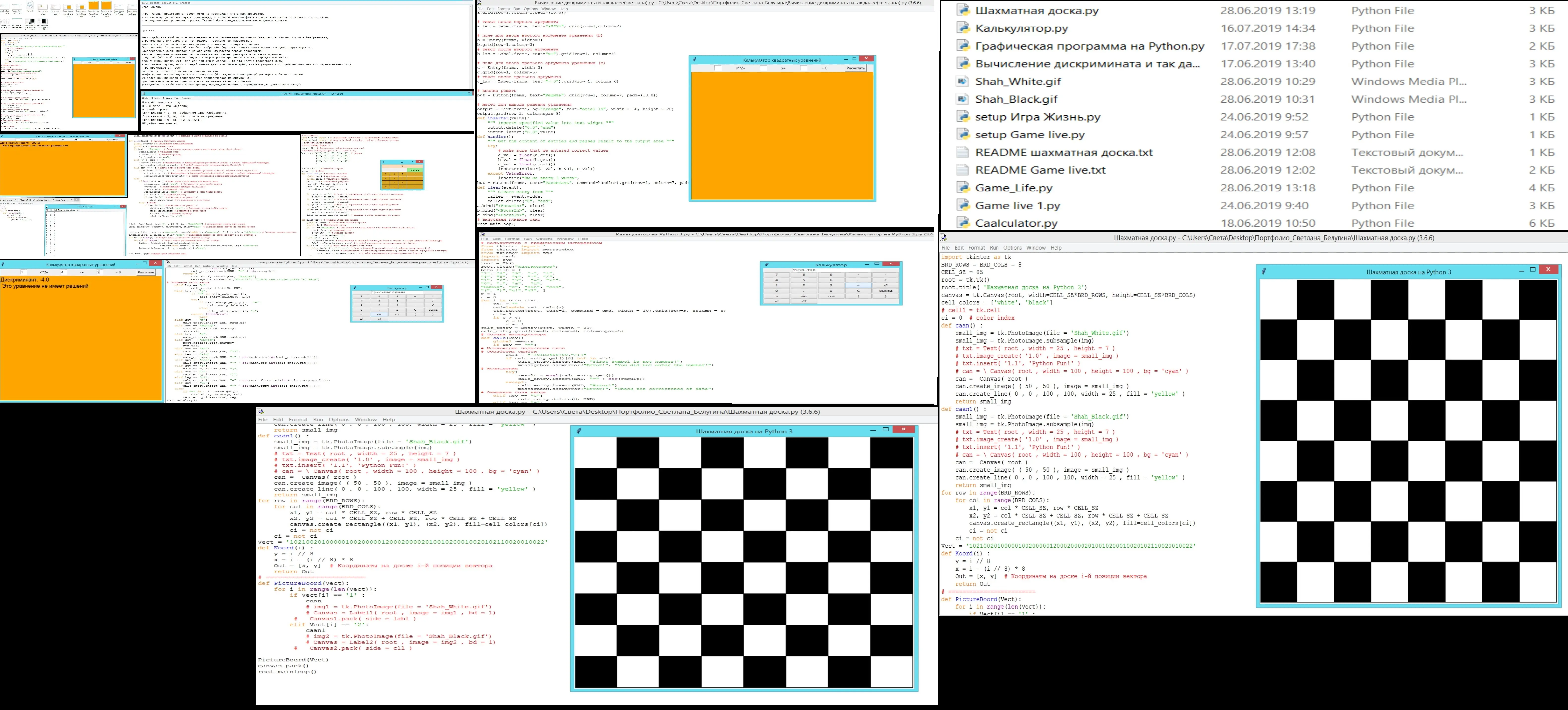Click the feather icon of the quadratic calculator showing Дискриминант: -4.0
Screen dimensions: 1568x710
(x=3, y=264)
